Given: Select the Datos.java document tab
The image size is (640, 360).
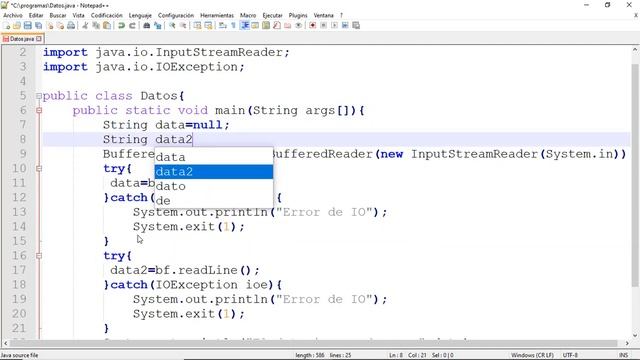Looking at the screenshot, I should [22, 39].
